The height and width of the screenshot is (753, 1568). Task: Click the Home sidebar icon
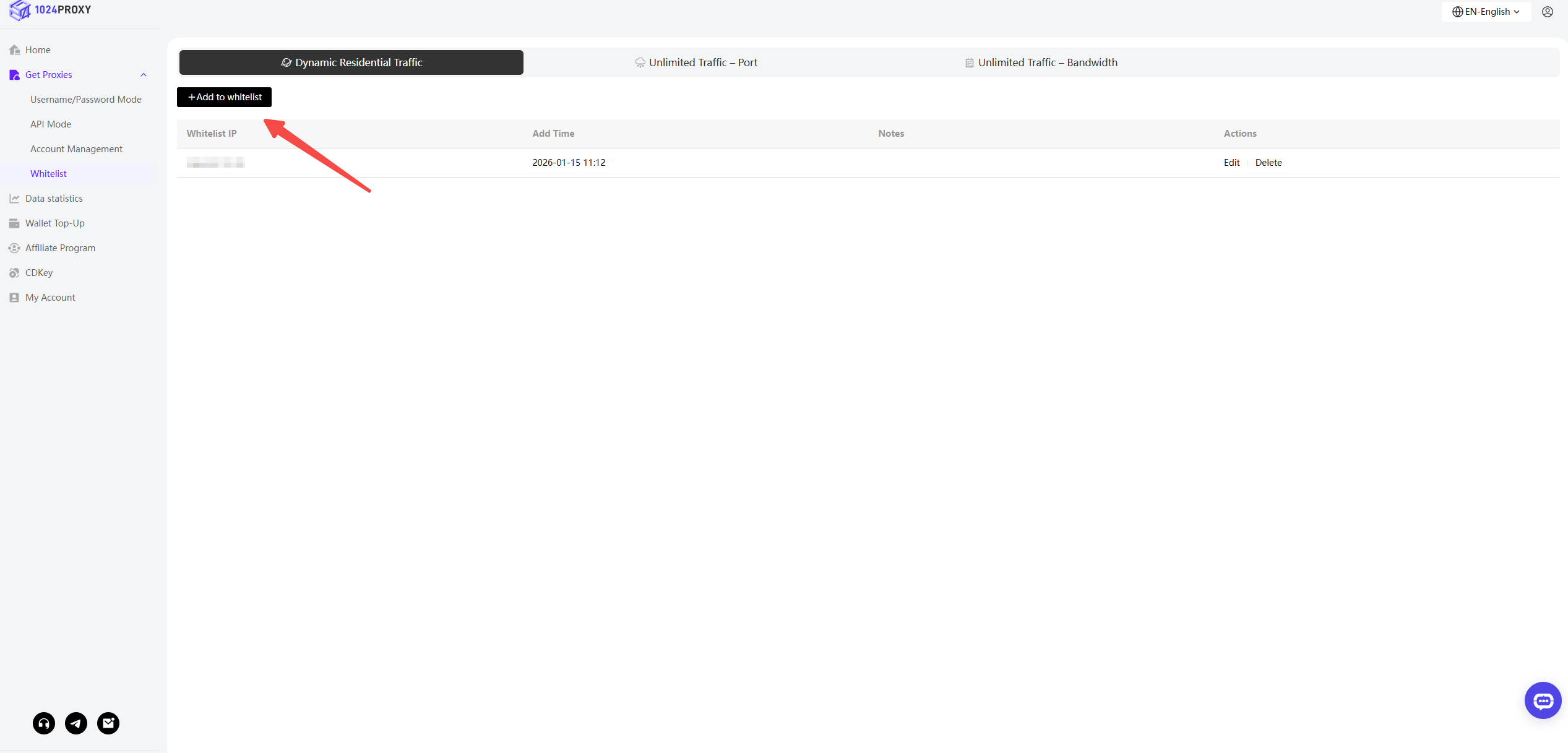tap(15, 50)
